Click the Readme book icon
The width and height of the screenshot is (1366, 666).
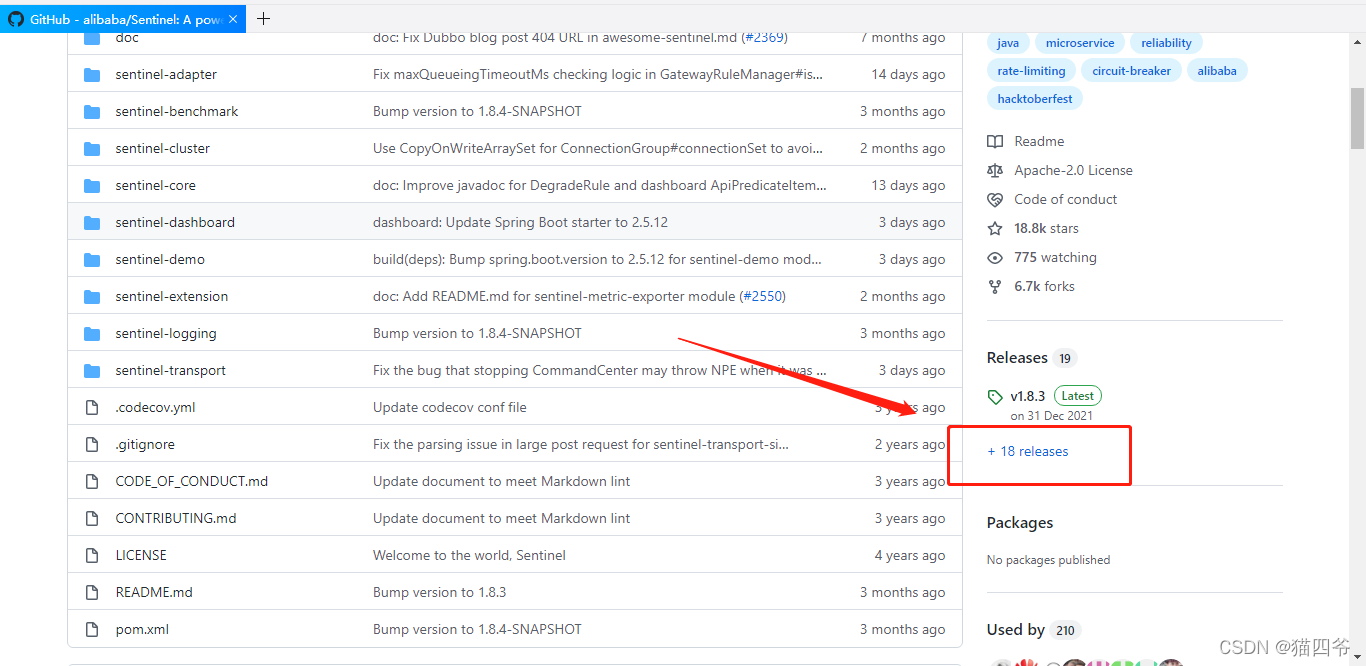[995, 142]
